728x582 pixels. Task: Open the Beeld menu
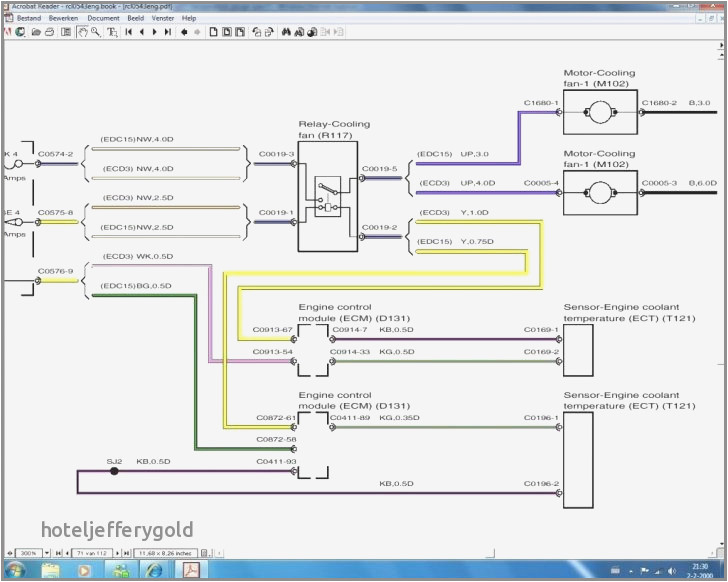pyautogui.click(x=136, y=18)
